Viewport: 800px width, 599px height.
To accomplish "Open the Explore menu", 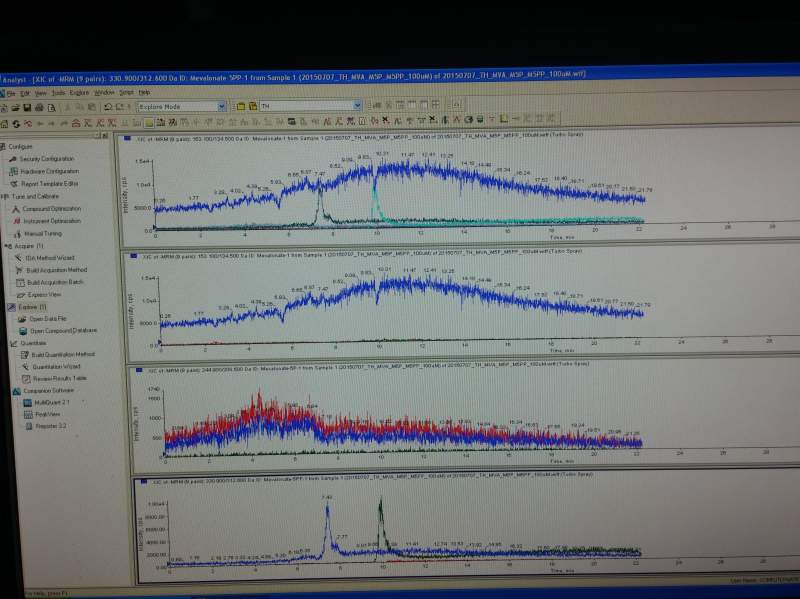I will pyautogui.click(x=79, y=93).
